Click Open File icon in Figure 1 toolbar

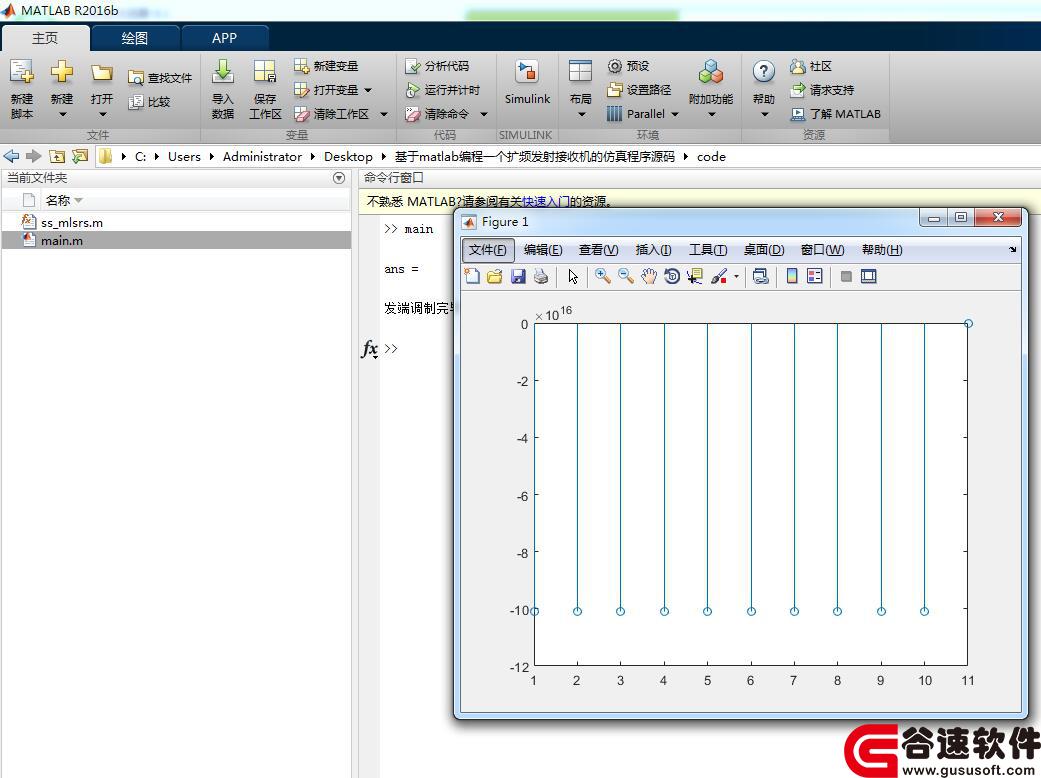pos(495,276)
